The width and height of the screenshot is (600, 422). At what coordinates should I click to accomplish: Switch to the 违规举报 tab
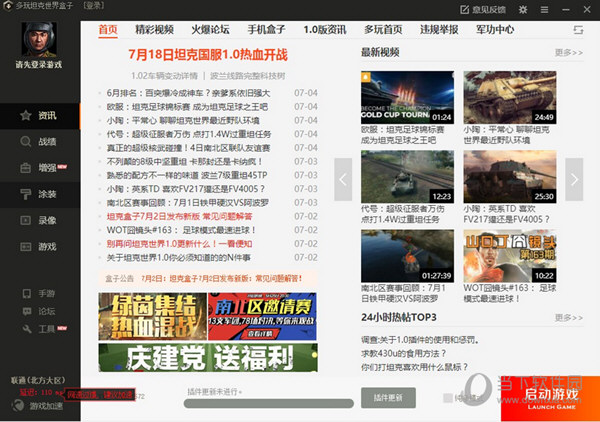coord(439,29)
